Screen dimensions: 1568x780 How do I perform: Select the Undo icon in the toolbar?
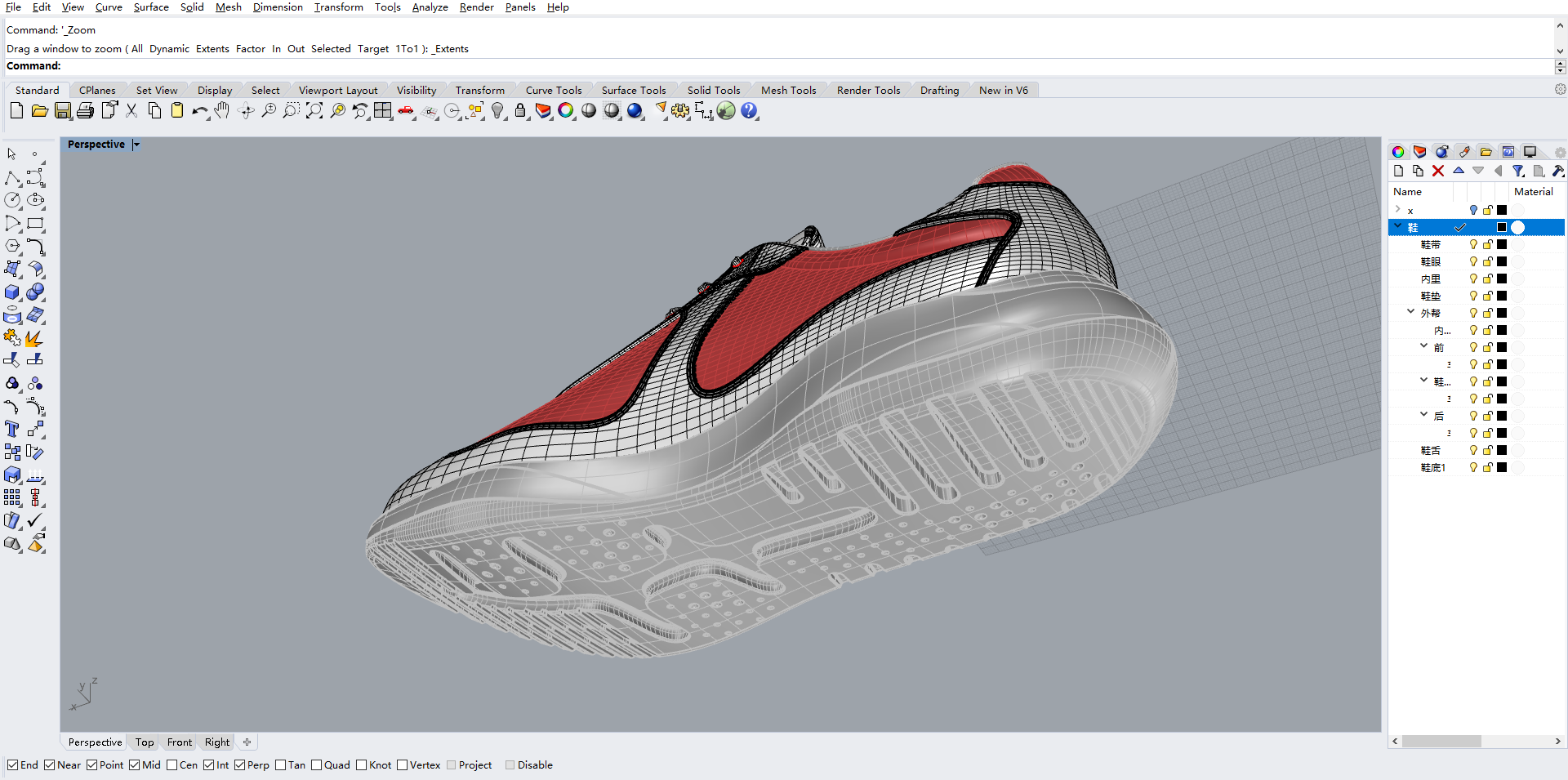200,111
